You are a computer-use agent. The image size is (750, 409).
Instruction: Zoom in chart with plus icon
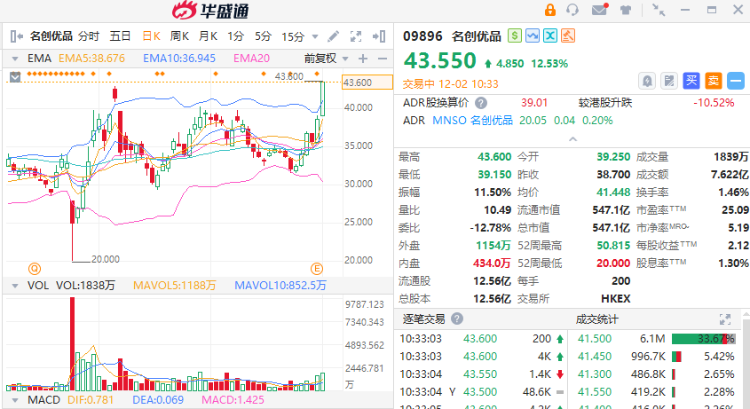click(363, 58)
